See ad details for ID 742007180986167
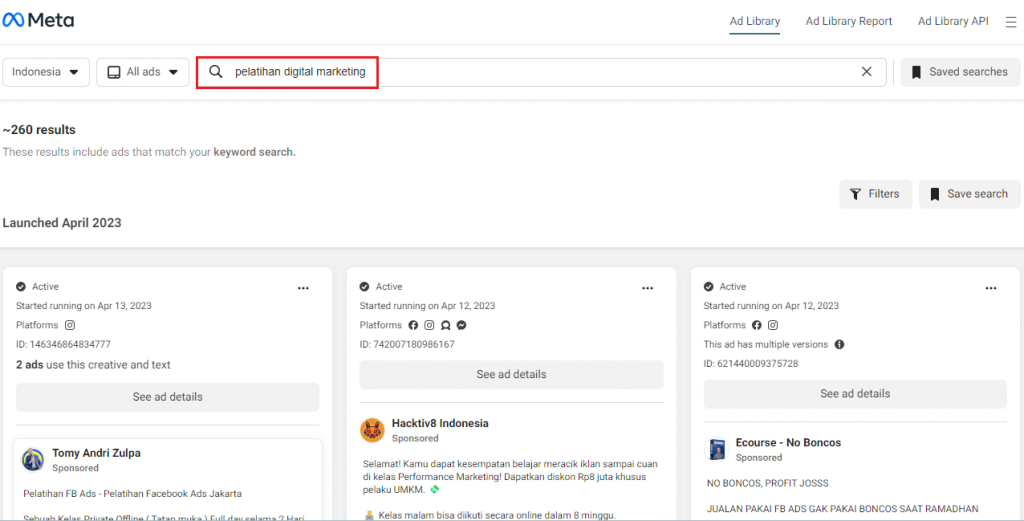The height and width of the screenshot is (521, 1024). click(511, 375)
